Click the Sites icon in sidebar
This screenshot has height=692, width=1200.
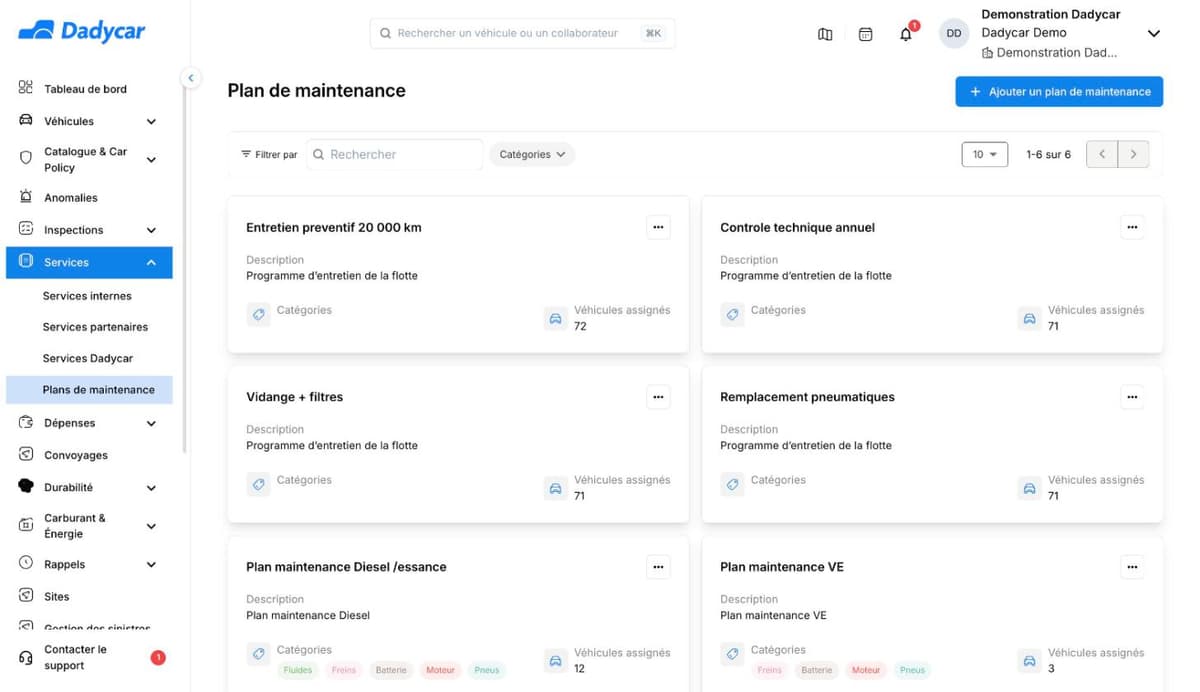26,595
